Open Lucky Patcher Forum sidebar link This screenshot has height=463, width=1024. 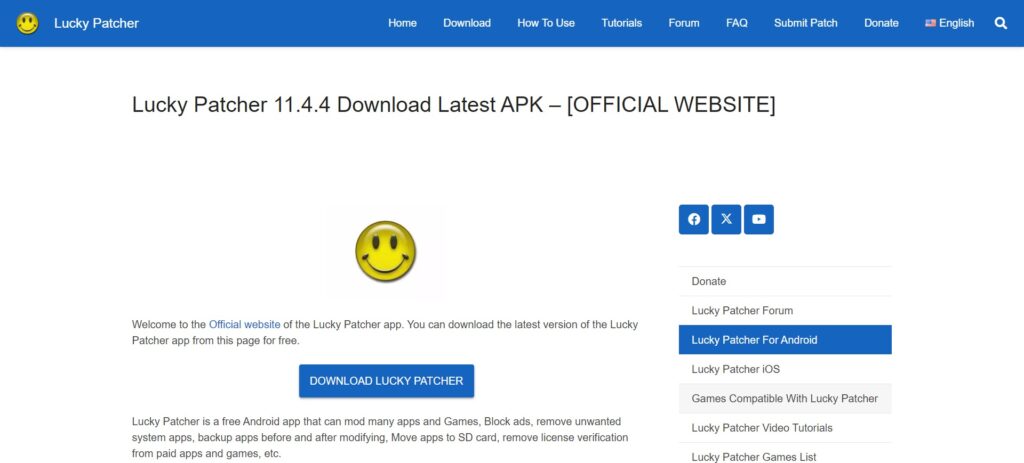(785, 311)
